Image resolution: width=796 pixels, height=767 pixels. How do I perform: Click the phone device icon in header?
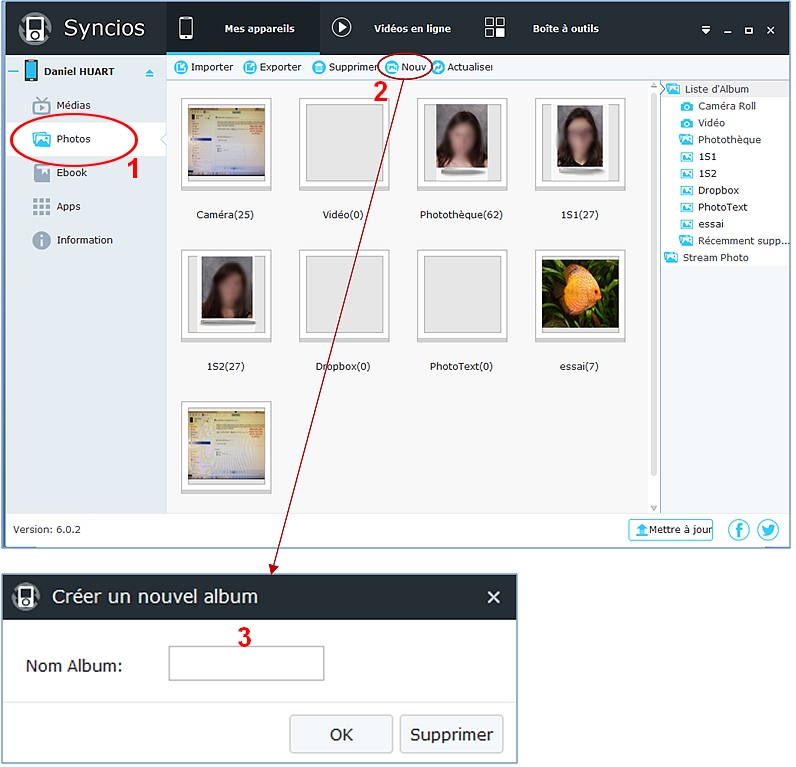click(186, 28)
